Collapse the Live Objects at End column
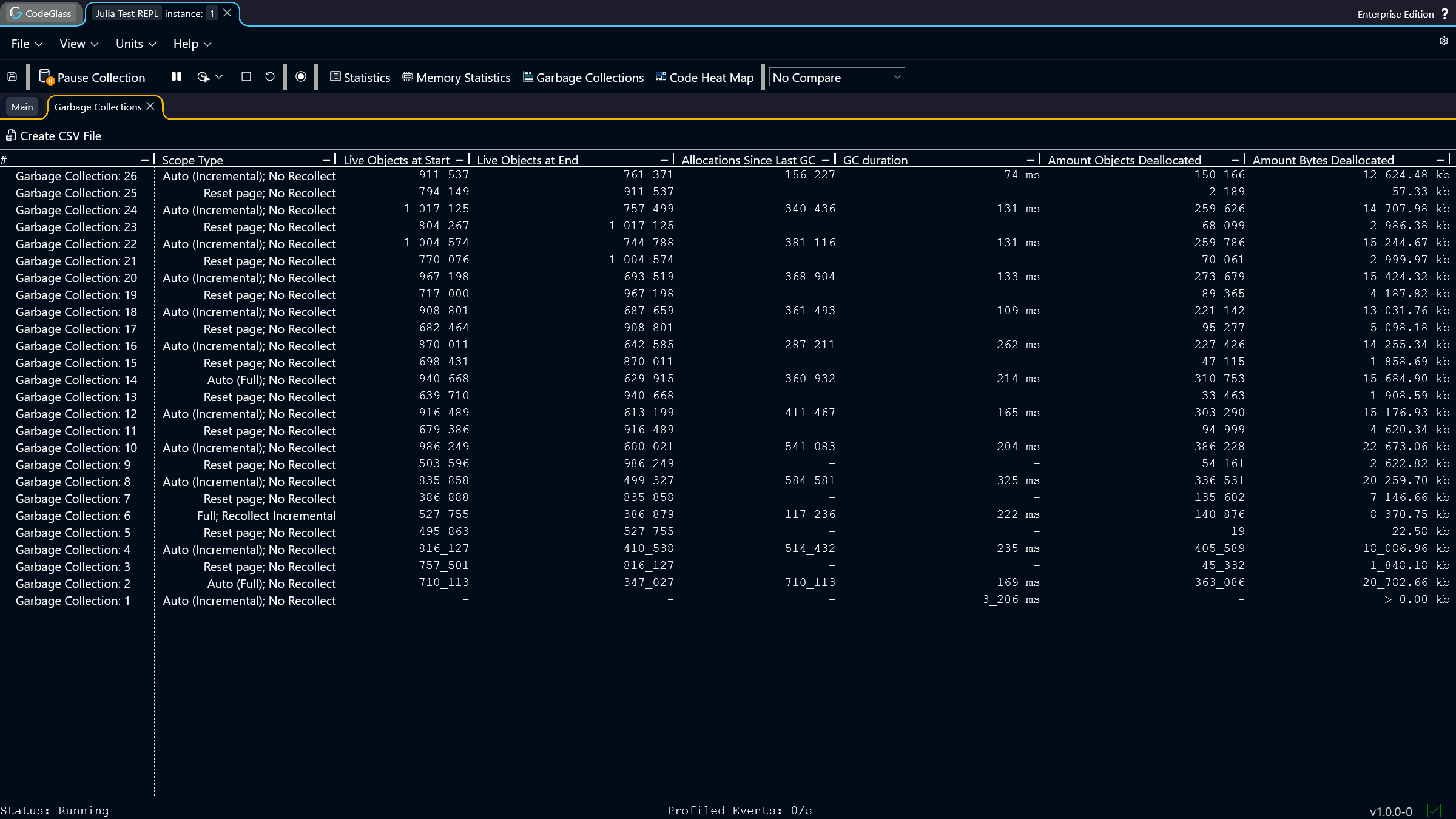Image resolution: width=1456 pixels, height=819 pixels. (x=664, y=160)
